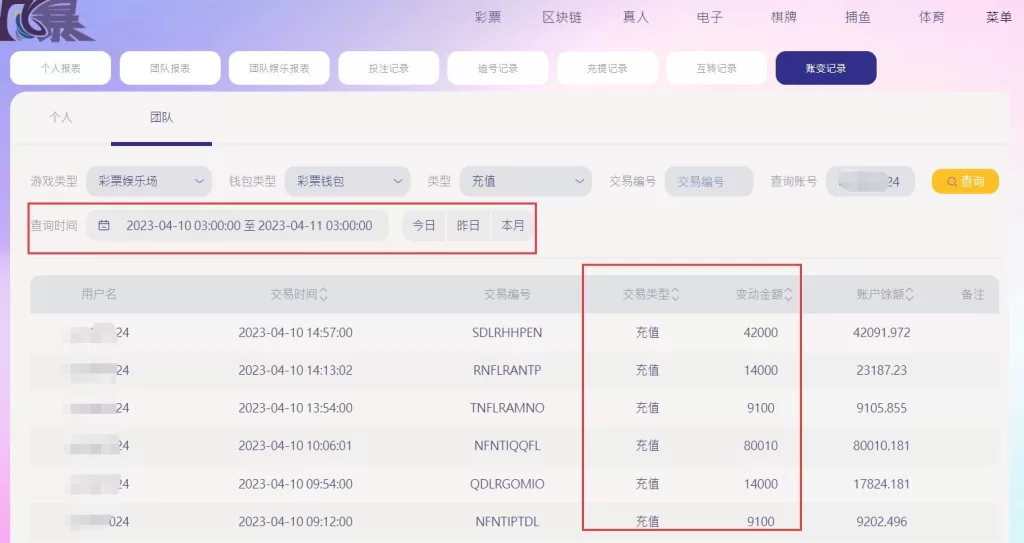Click the 42000 amount cell
The height and width of the screenshot is (543, 1024).
(x=761, y=333)
